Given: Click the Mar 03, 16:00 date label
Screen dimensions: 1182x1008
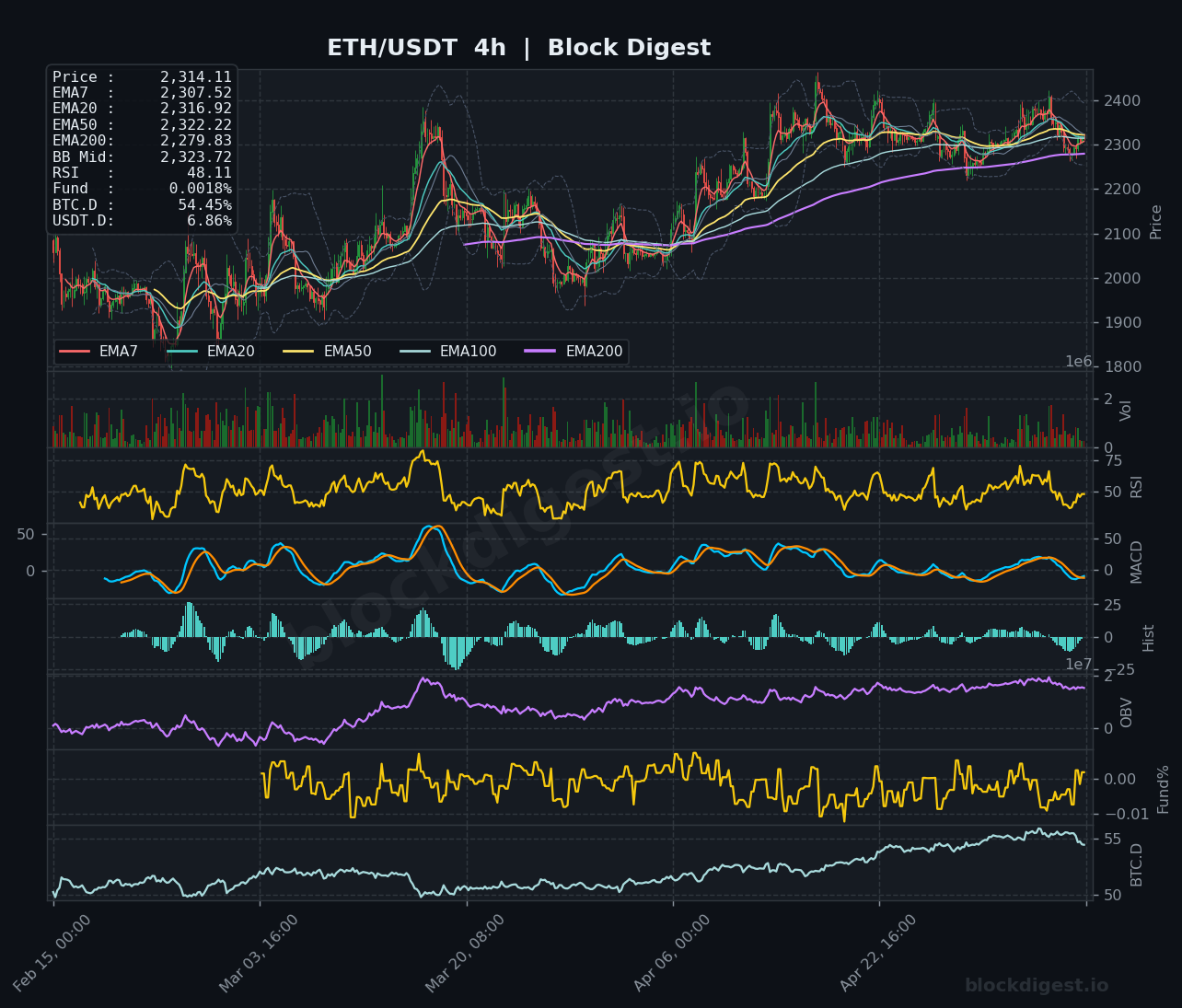Looking at the screenshot, I should [259, 953].
